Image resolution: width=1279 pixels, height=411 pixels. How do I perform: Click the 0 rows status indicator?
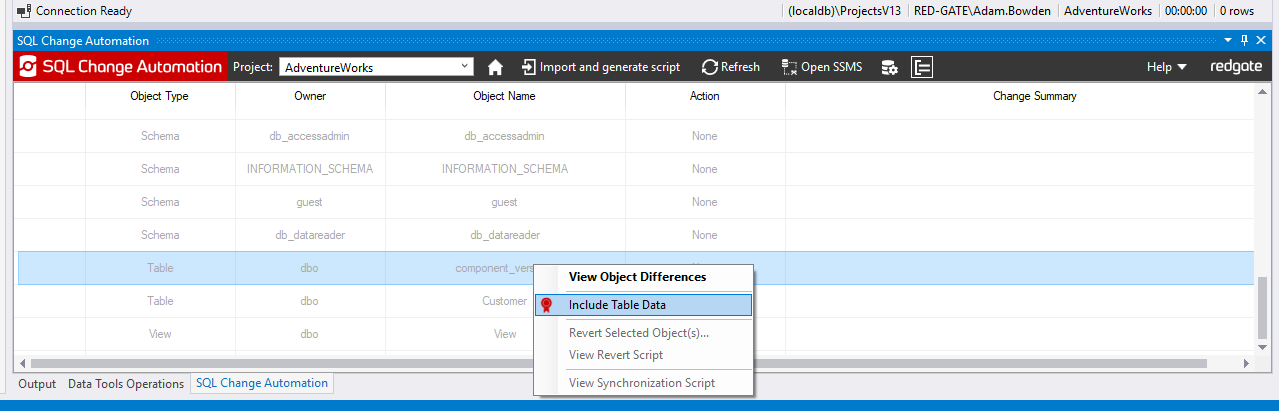coord(1236,11)
